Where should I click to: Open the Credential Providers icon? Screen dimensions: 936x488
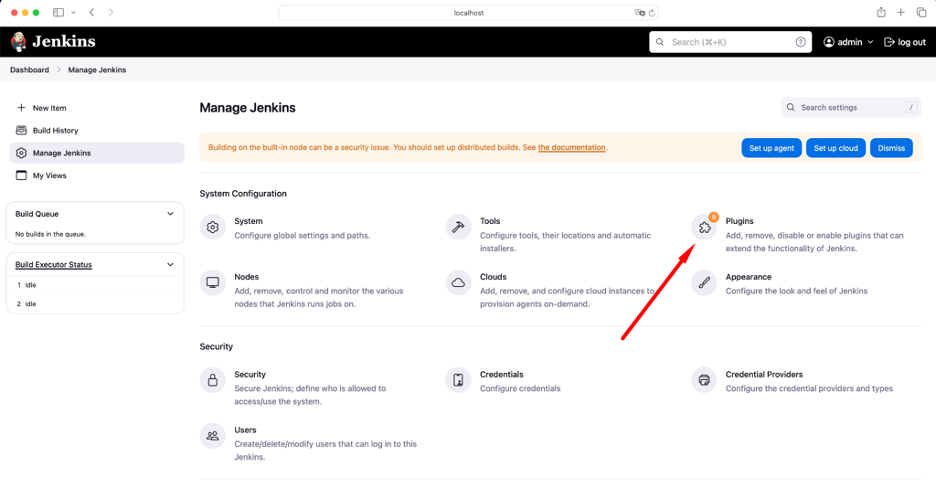(x=704, y=380)
